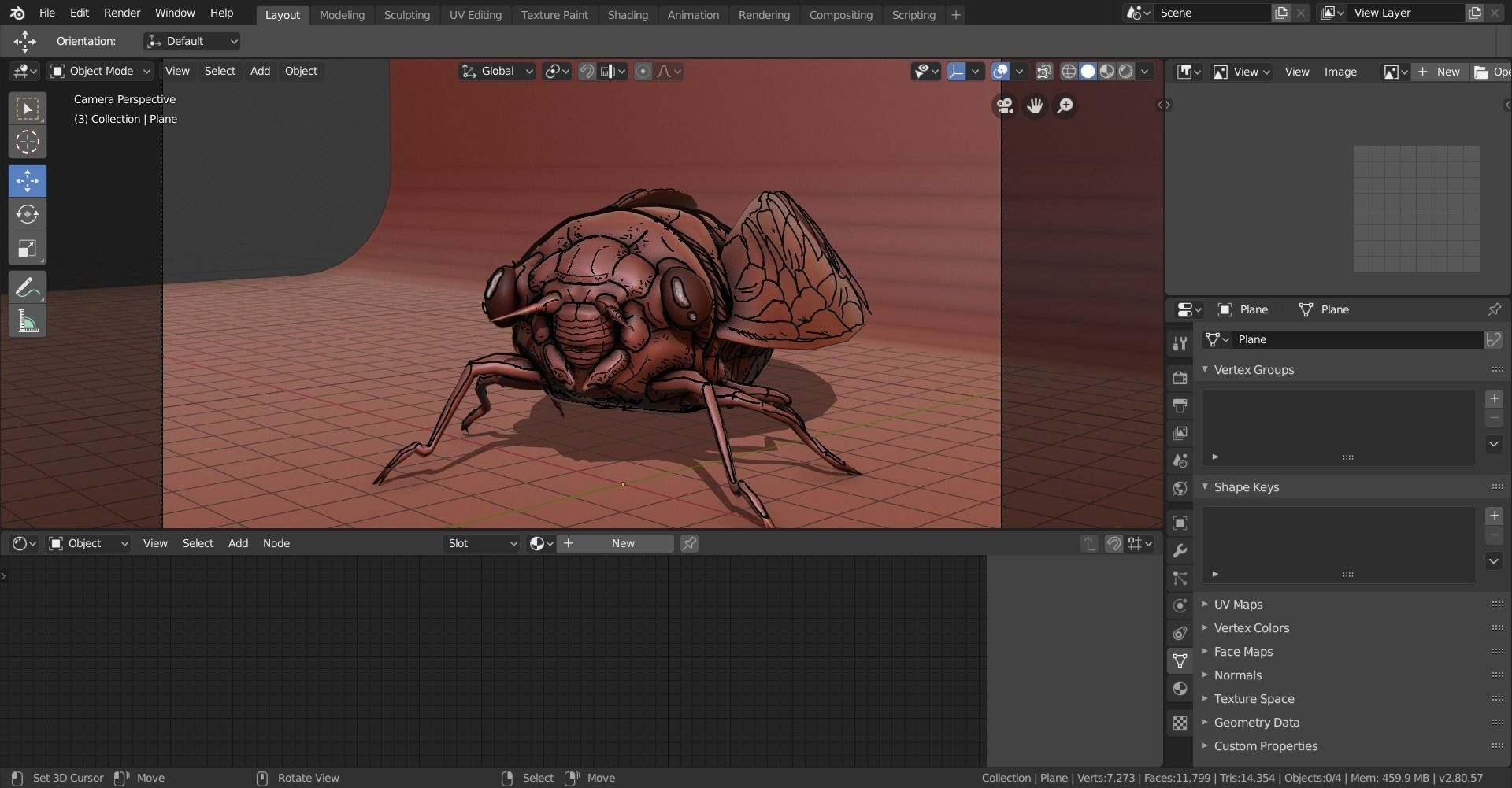Switch to UV Editing workspace tab

[475, 15]
